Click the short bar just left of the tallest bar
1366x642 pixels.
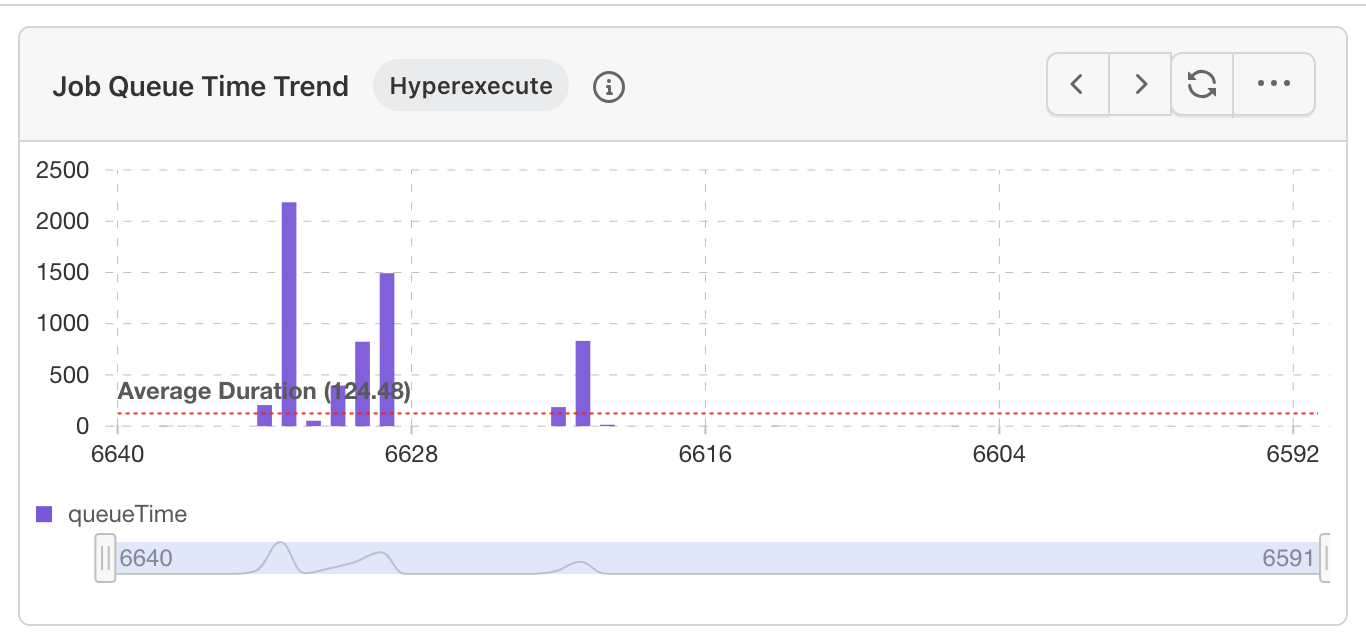click(265, 416)
